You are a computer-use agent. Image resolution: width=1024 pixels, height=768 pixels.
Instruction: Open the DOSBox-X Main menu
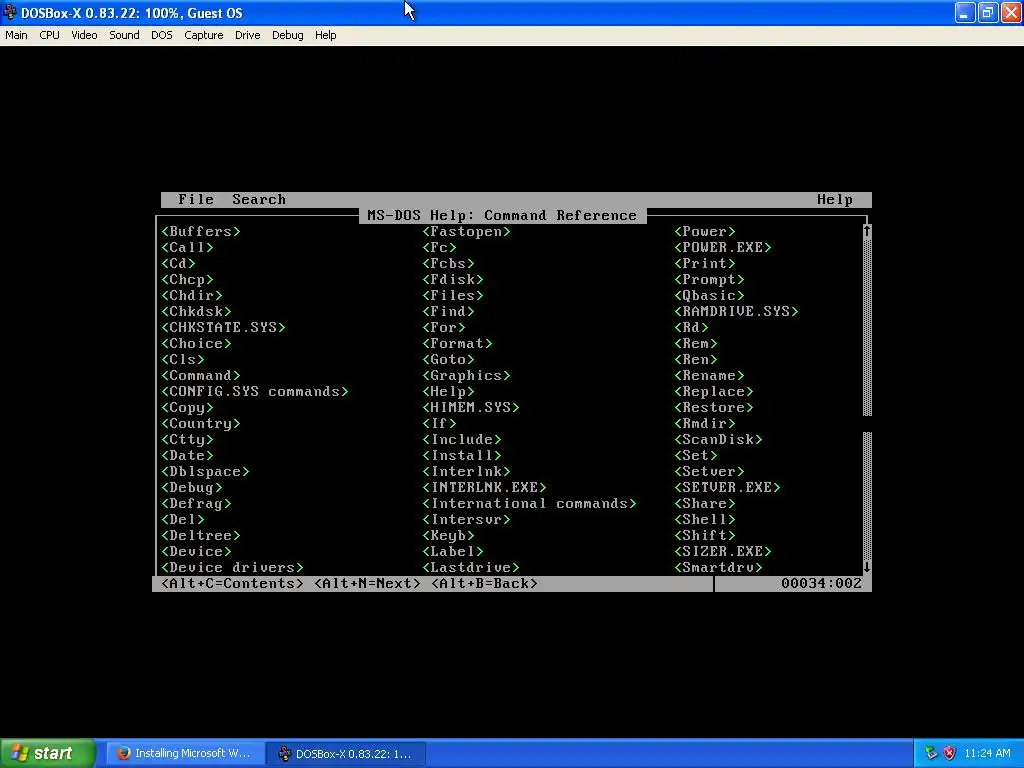coord(16,35)
